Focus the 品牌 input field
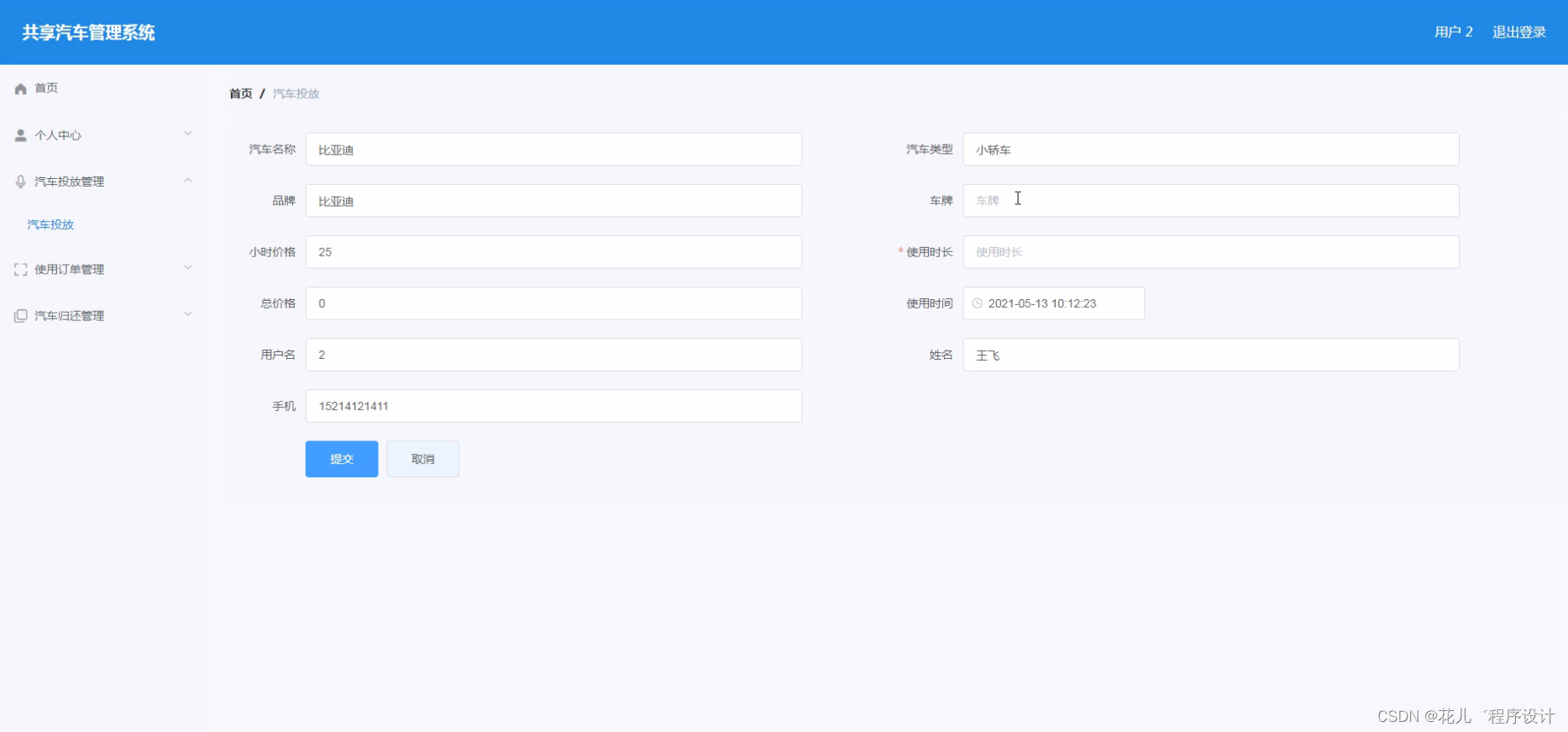Screen dimensions: 1568x732 (553, 201)
